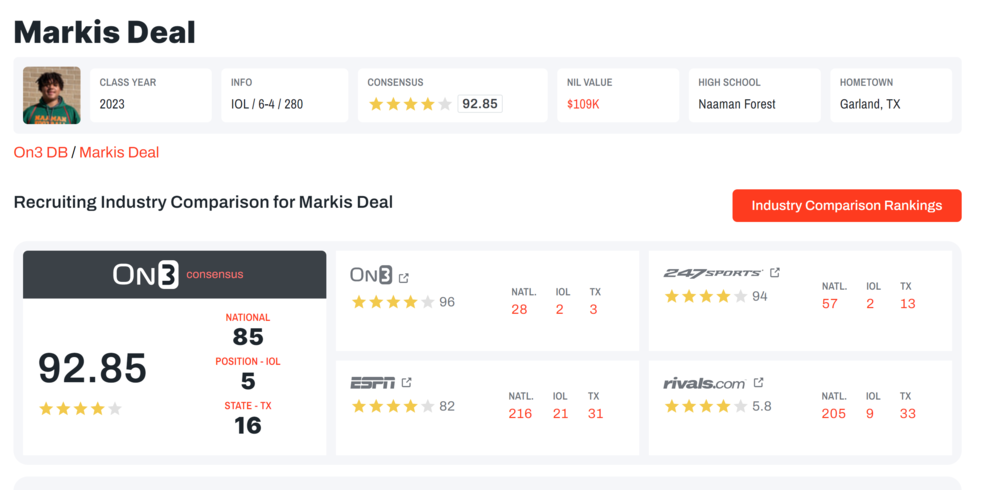Open the Rivals.com external link icon
The image size is (1000, 490).
click(759, 382)
